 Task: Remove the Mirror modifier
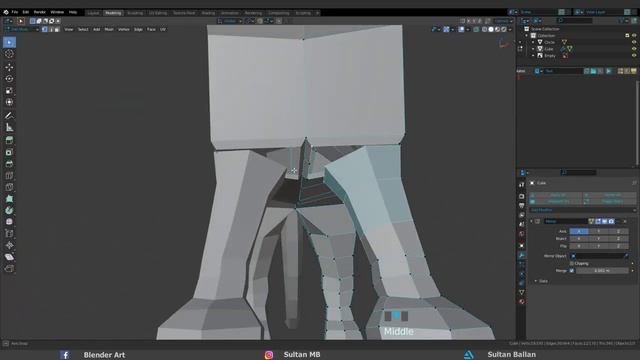click(625, 221)
